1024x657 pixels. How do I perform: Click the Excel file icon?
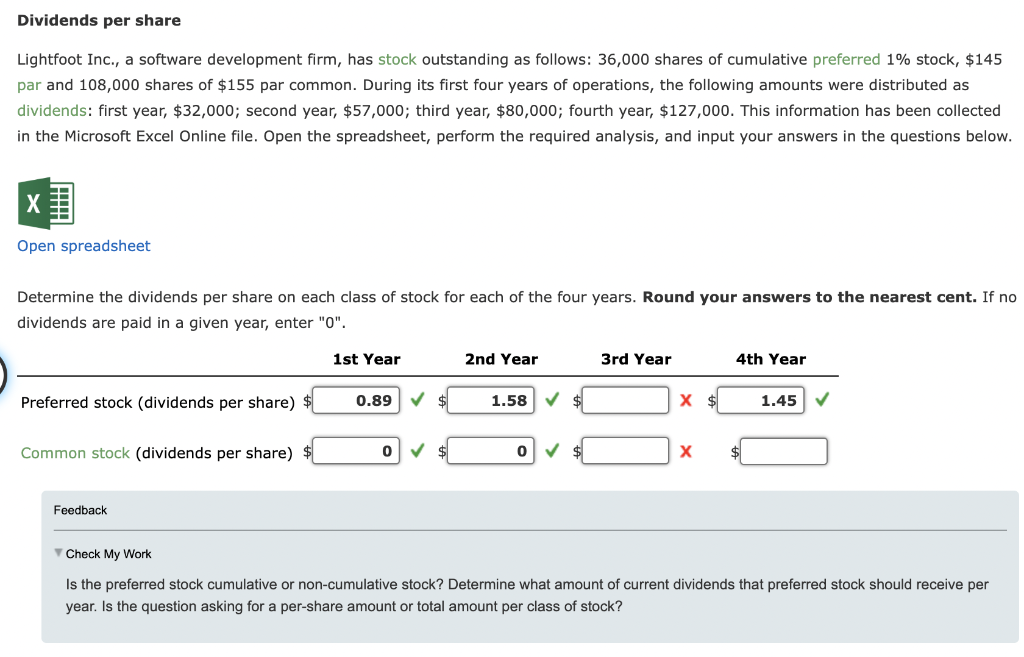pos(46,203)
